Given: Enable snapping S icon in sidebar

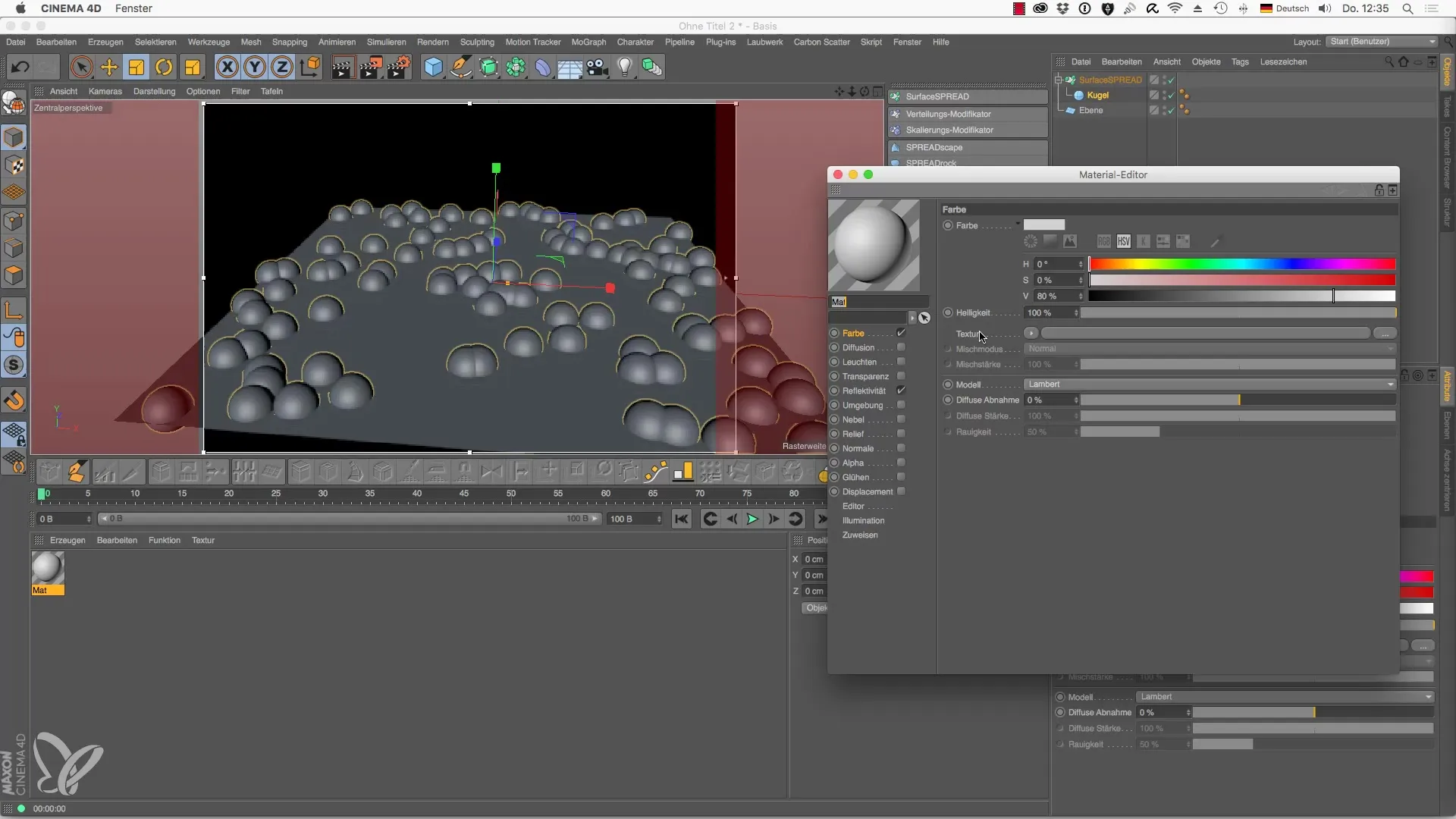Looking at the screenshot, I should click(x=14, y=366).
